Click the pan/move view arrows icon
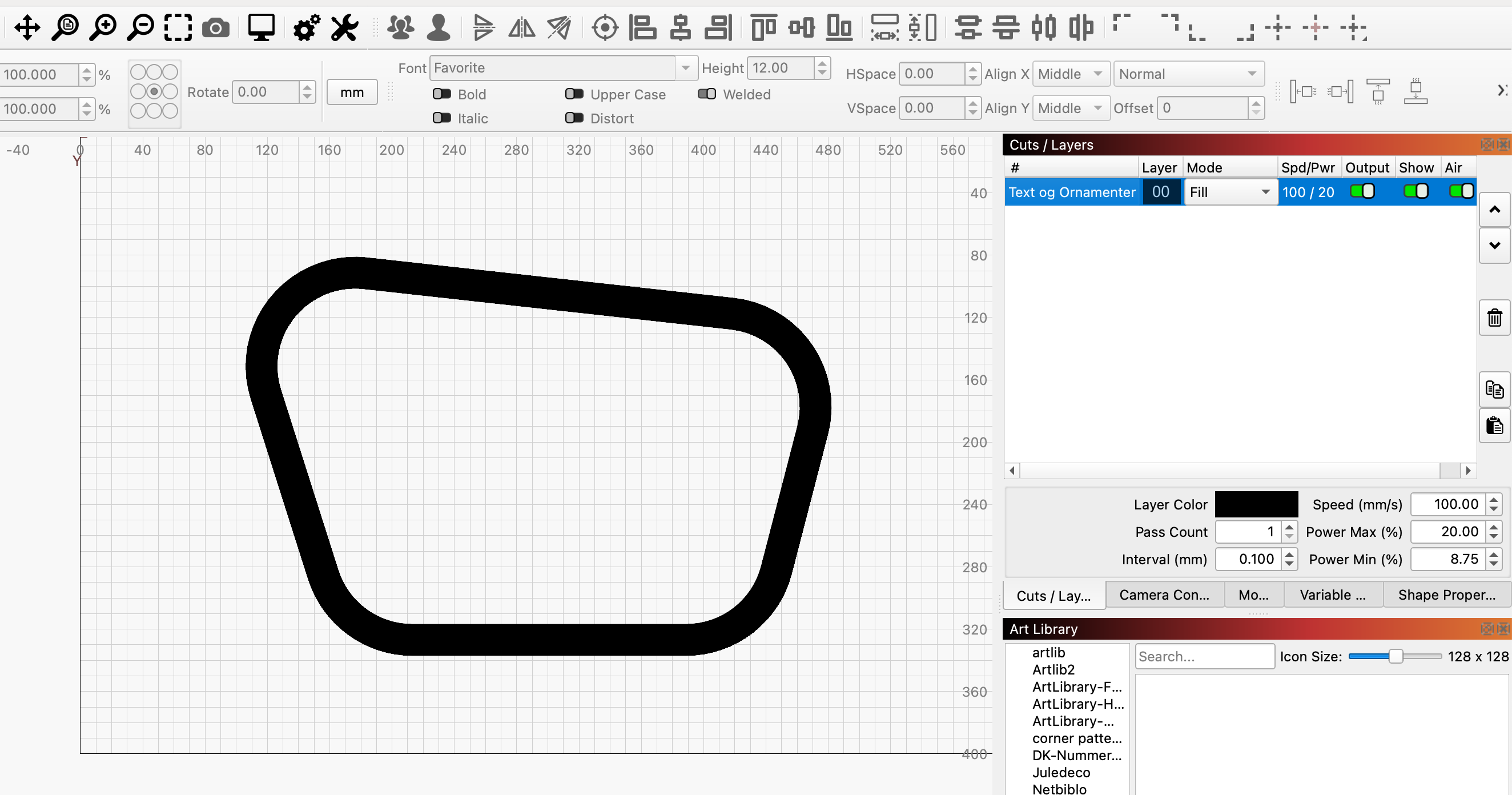 coord(27,27)
